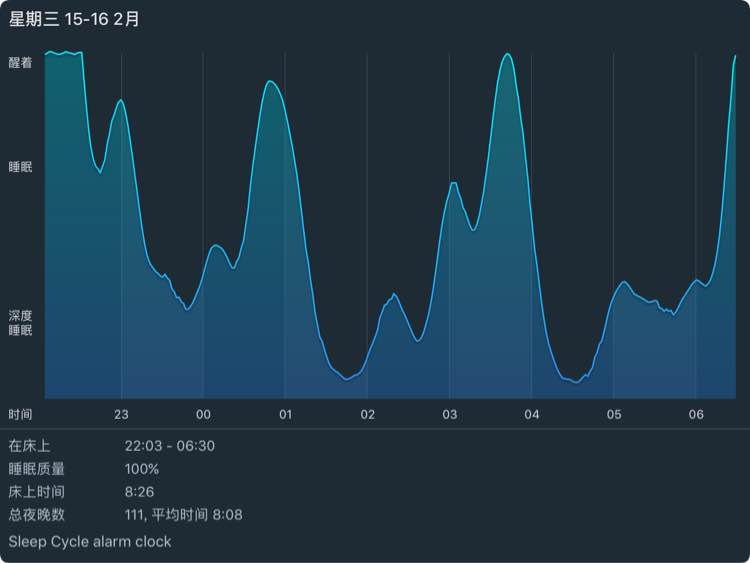Click the 'Sleep Cycle alarm clock' text

tap(90, 541)
